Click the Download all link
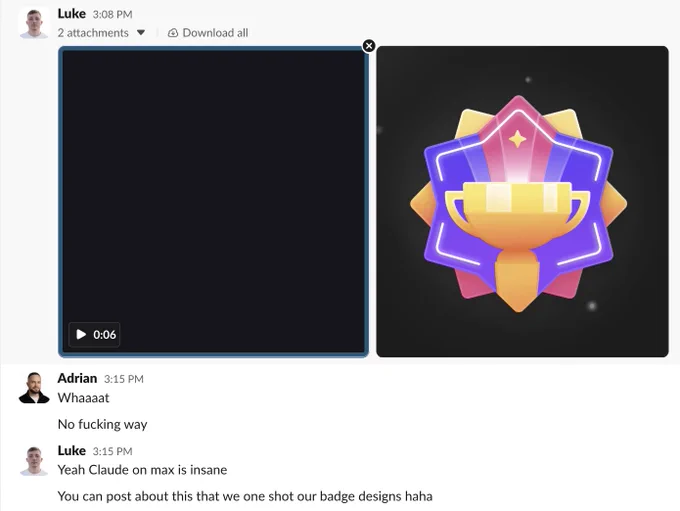680x511 pixels. (215, 33)
